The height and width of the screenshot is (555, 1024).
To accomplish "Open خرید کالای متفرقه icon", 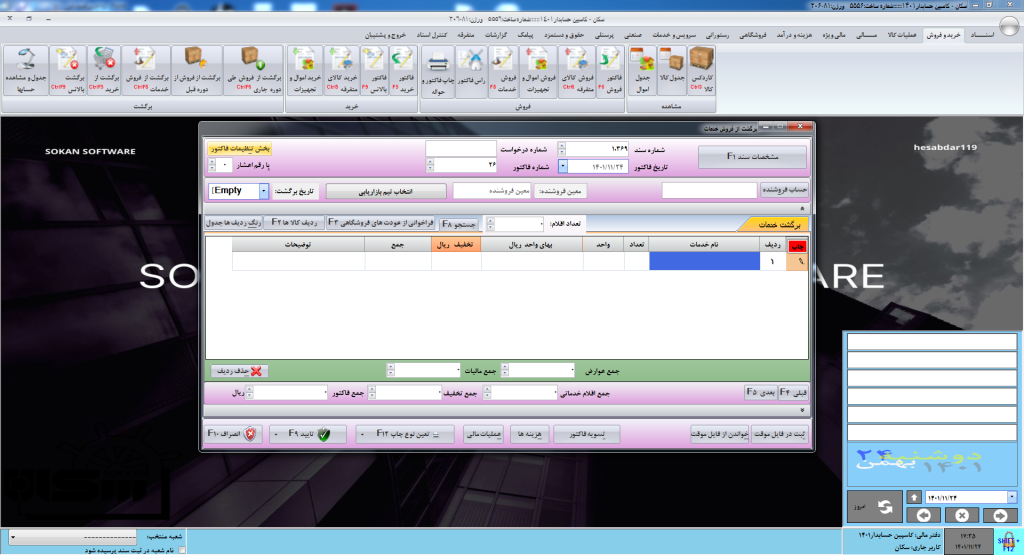I will coord(342,71).
